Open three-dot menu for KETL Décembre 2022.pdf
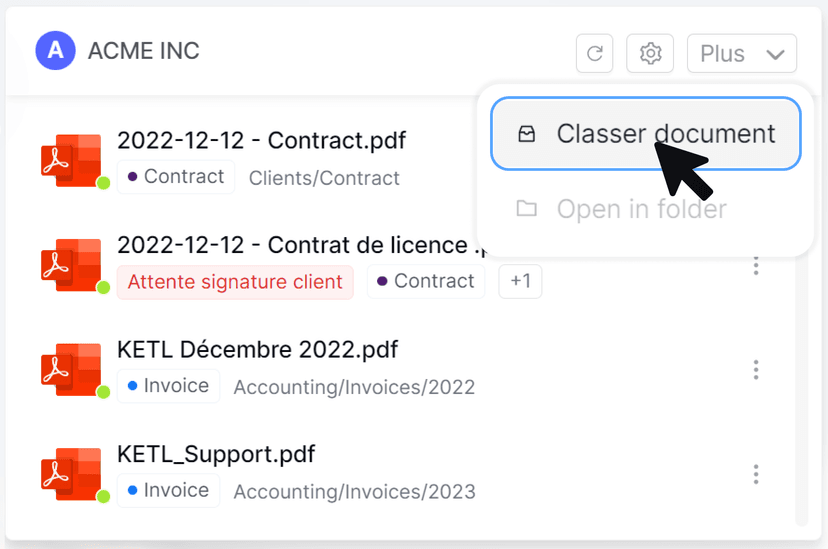 pos(756,370)
